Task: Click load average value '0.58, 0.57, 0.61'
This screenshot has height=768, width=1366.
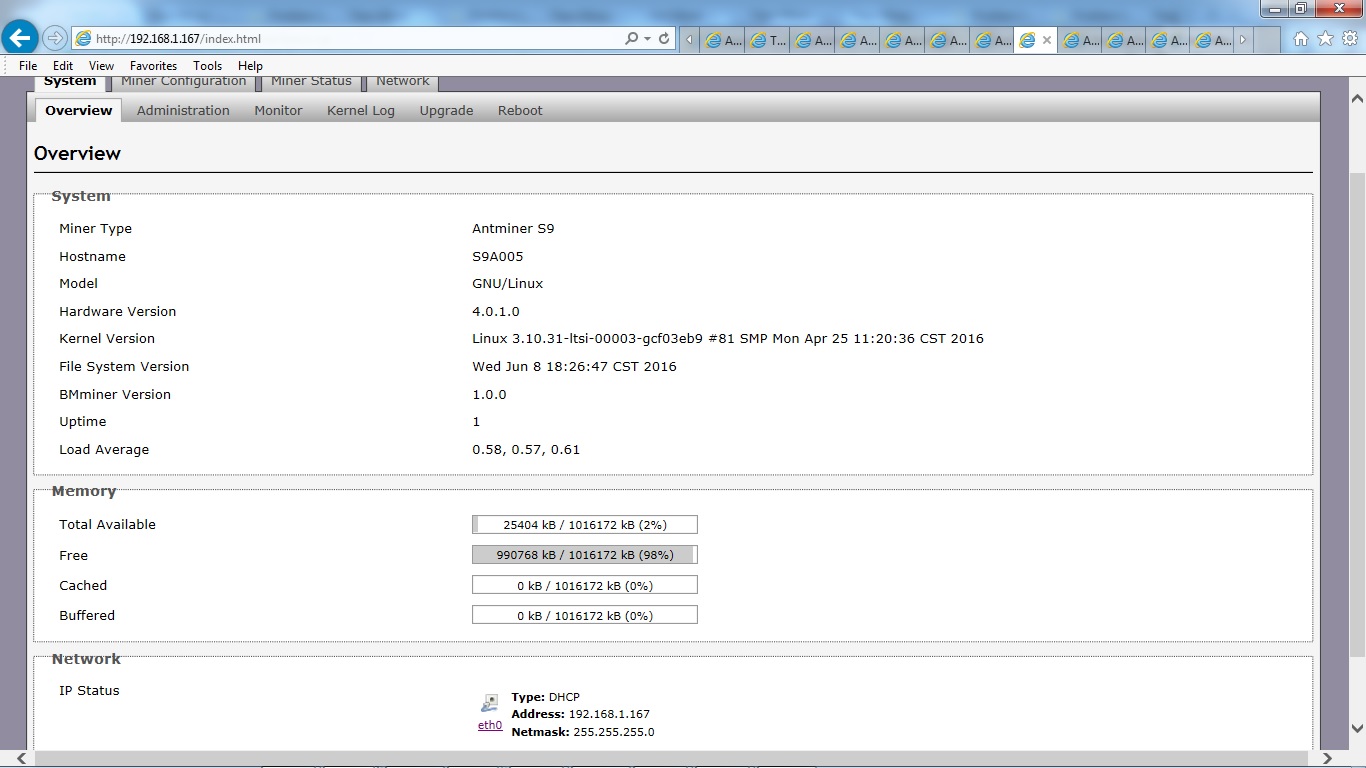Action: [x=526, y=450]
